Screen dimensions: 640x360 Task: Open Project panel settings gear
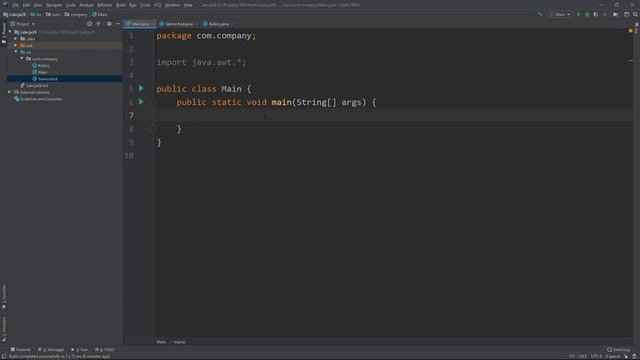[109, 24]
